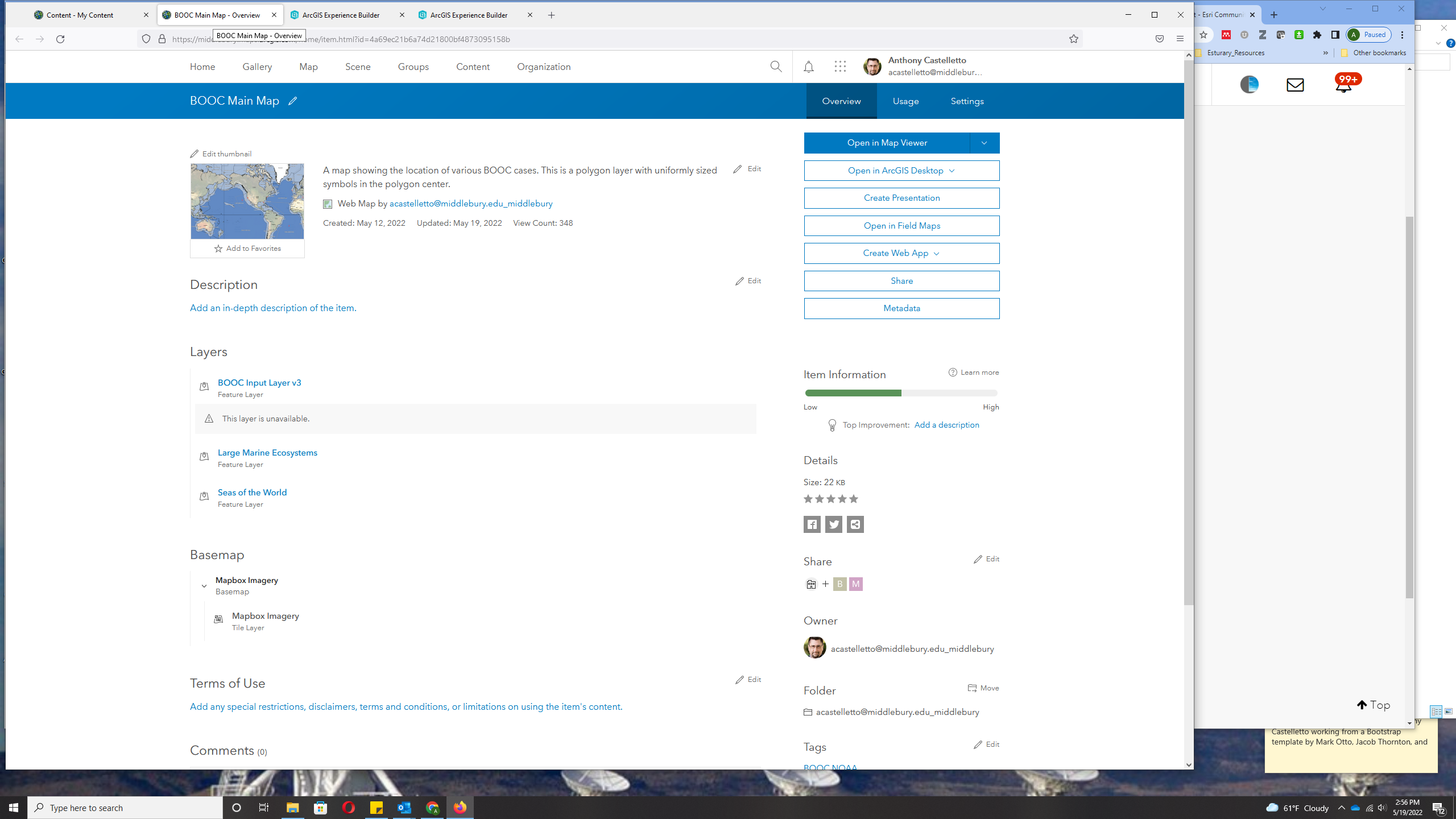Click the generic share link icon
The height and width of the screenshot is (819, 1456).
855,524
